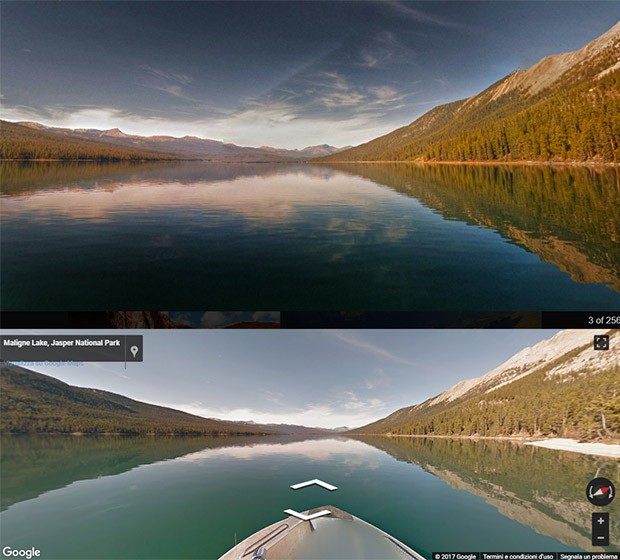Select the rocky cliff thumbnail in filmstrip
The height and width of the screenshot is (560, 620).
pos(138,320)
